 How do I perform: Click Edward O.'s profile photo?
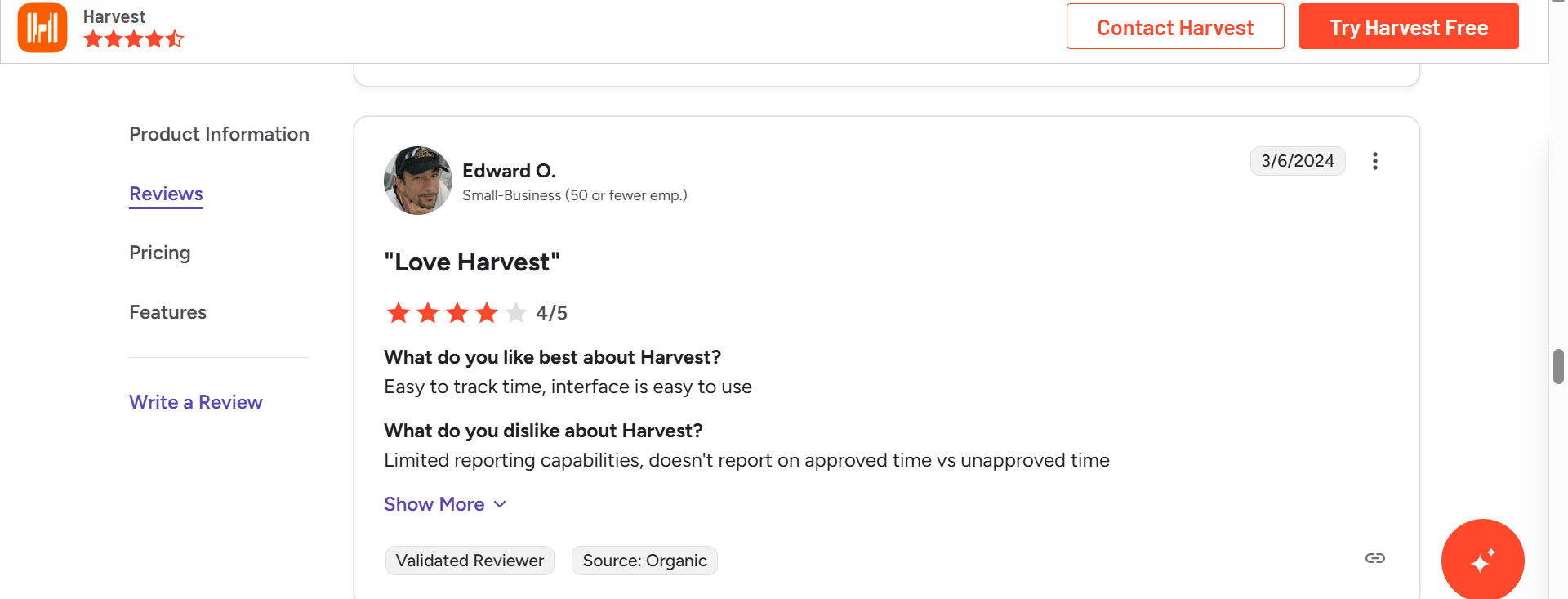click(x=418, y=181)
